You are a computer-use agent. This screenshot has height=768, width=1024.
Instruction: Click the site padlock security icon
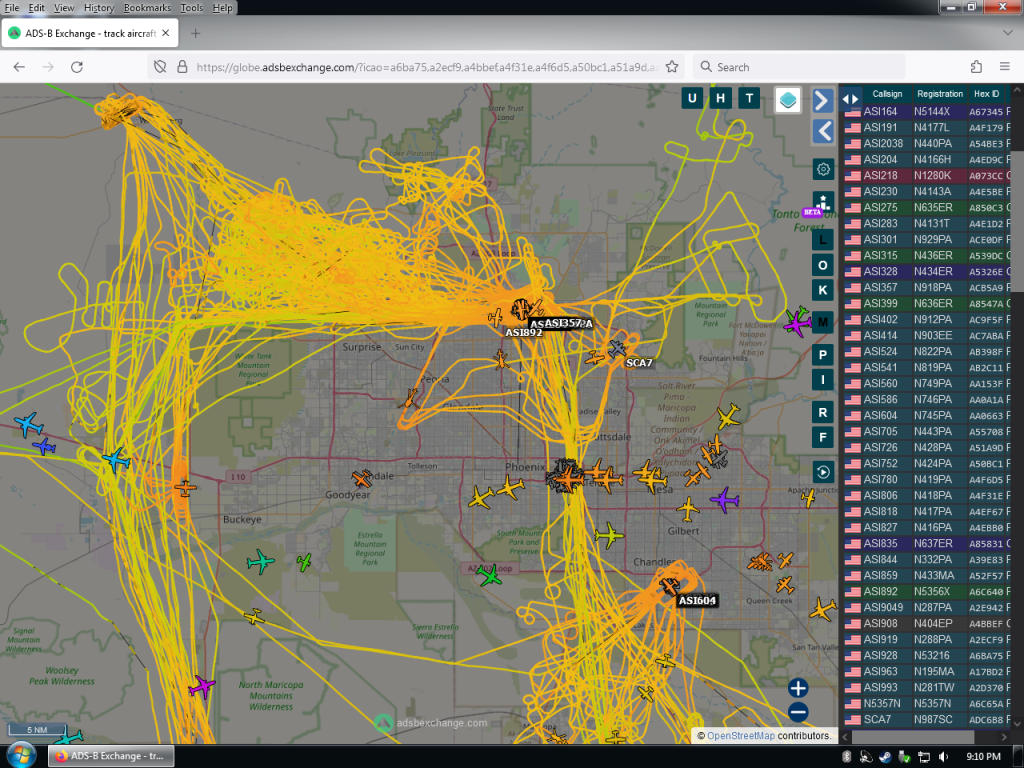(x=182, y=67)
